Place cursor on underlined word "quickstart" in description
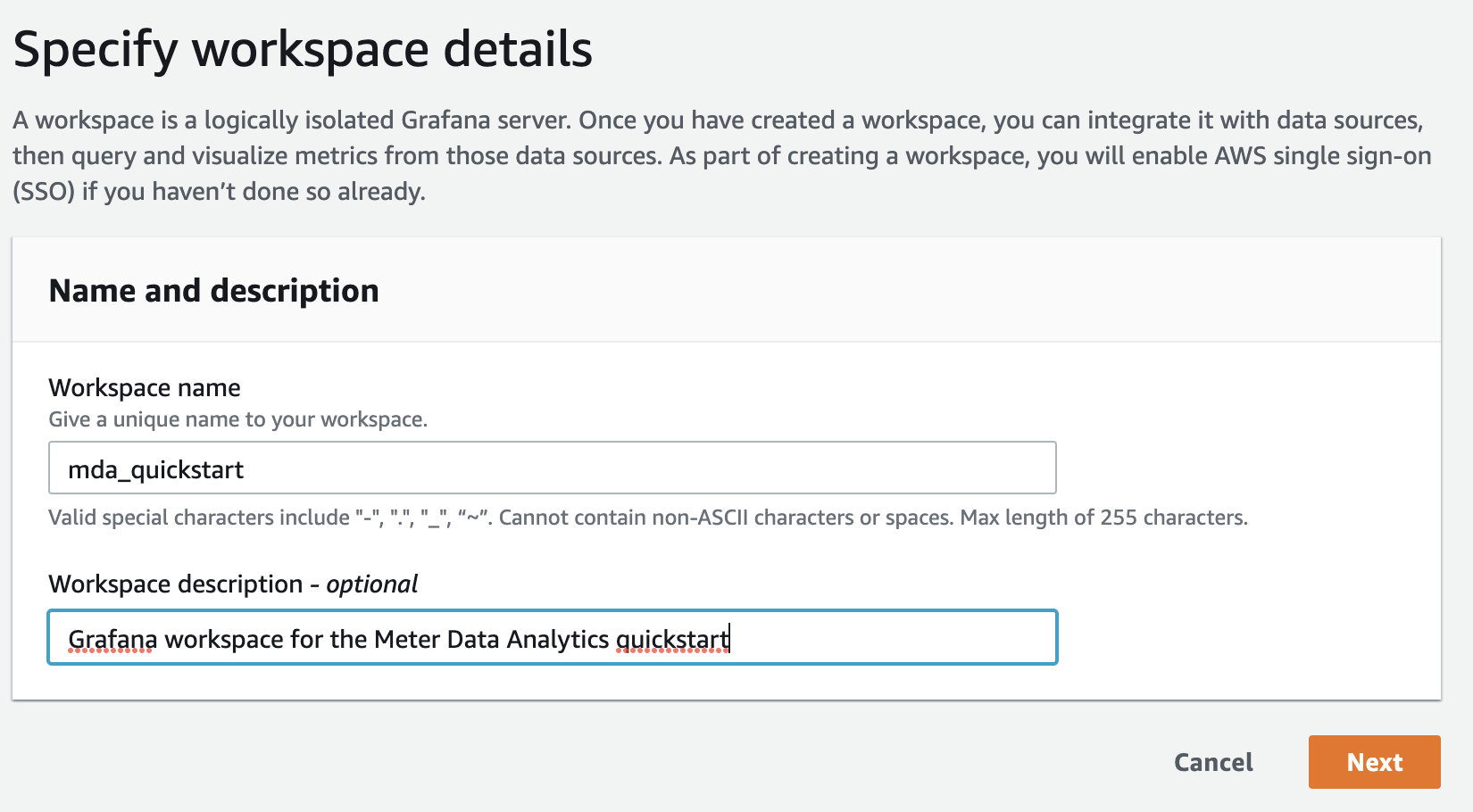The height and width of the screenshot is (812, 1473). click(x=672, y=639)
